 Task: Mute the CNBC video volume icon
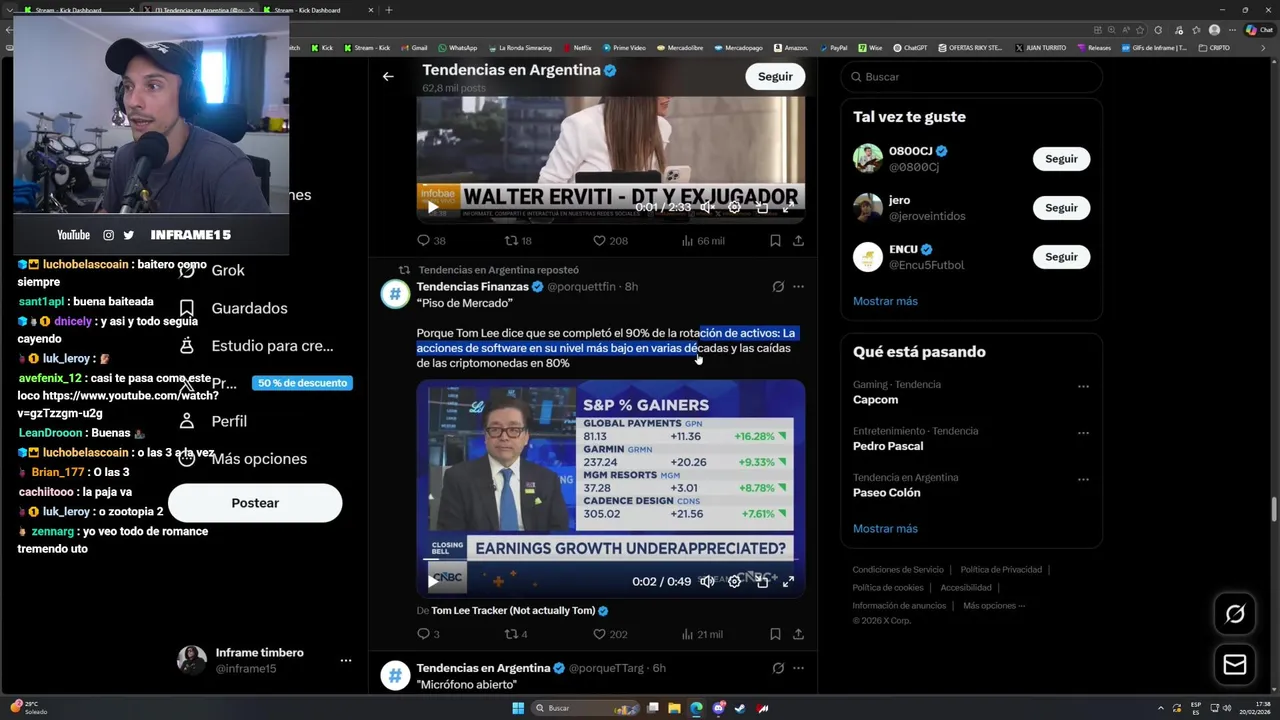(x=706, y=581)
